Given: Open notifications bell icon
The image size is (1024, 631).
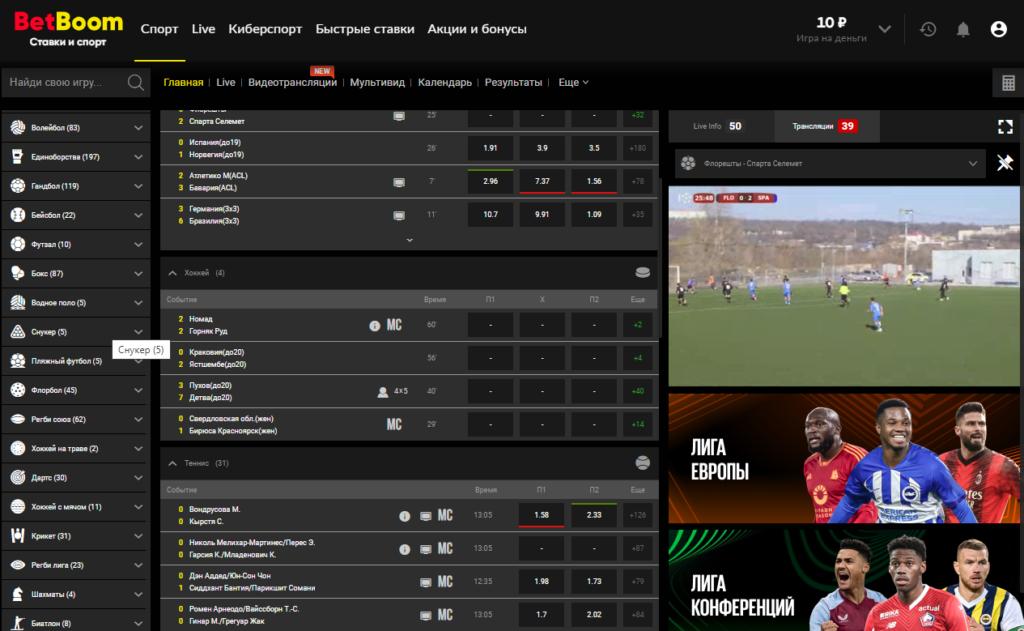Looking at the screenshot, I should 963,29.
